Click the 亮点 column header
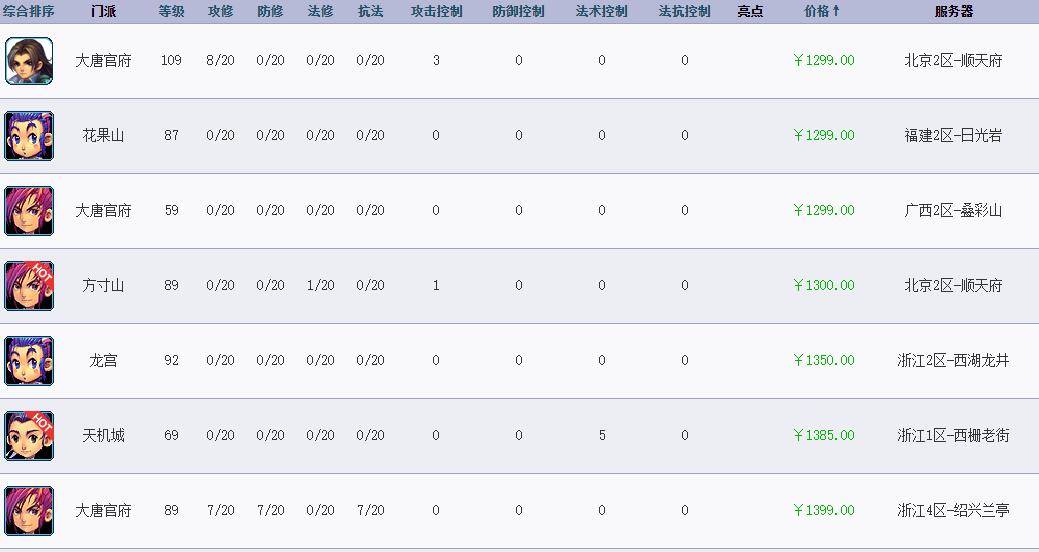 coord(750,12)
